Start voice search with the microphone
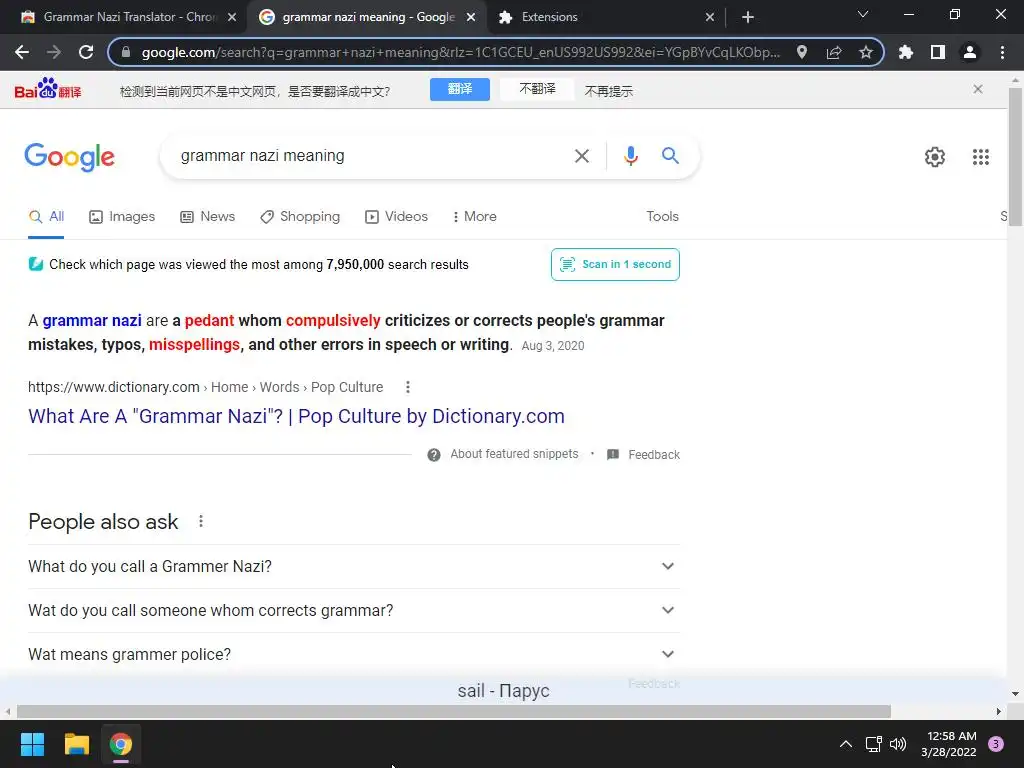The height and width of the screenshot is (768, 1024). click(630, 156)
